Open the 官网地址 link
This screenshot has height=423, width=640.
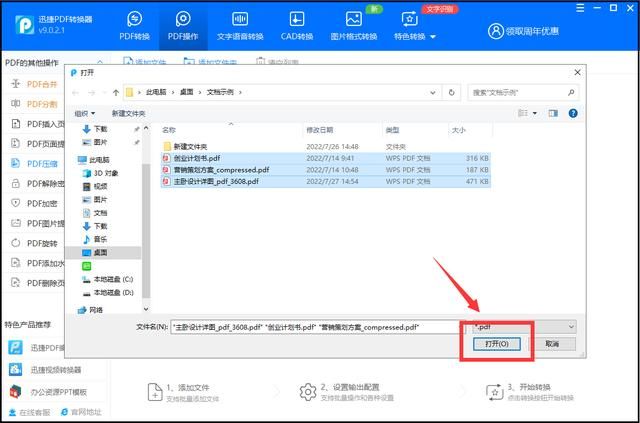tap(81, 412)
